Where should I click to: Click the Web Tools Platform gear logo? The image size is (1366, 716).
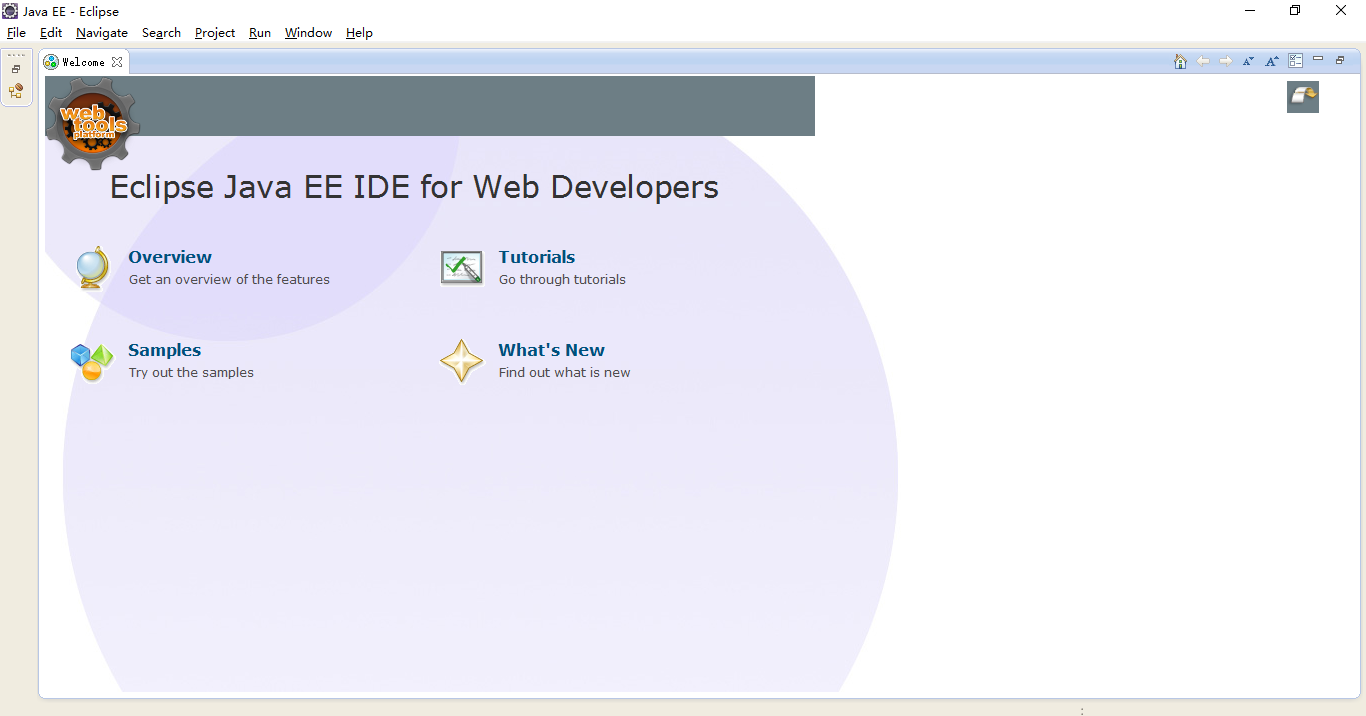(93, 123)
